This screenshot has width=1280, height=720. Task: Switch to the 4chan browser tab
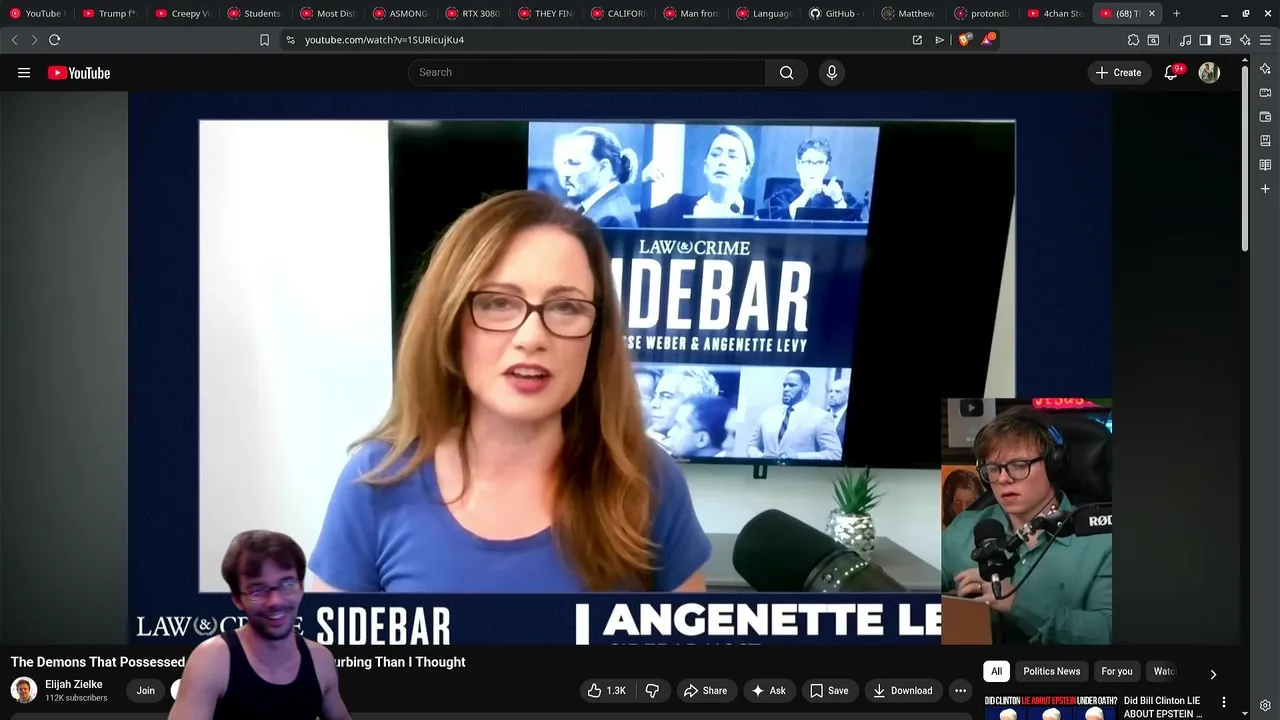click(1054, 13)
